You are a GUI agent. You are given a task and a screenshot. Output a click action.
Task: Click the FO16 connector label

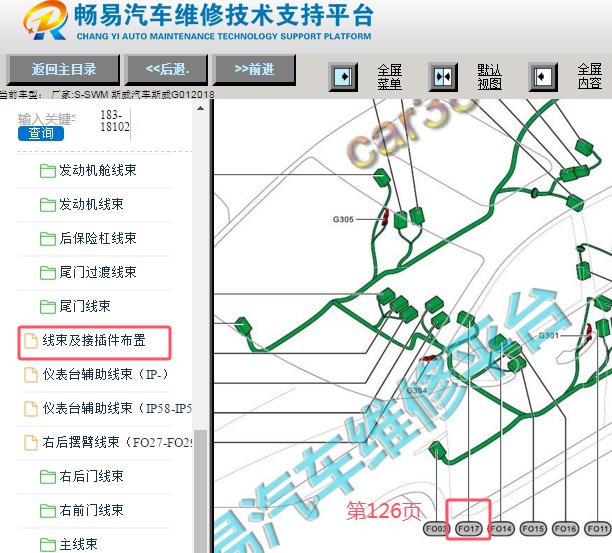[565, 529]
